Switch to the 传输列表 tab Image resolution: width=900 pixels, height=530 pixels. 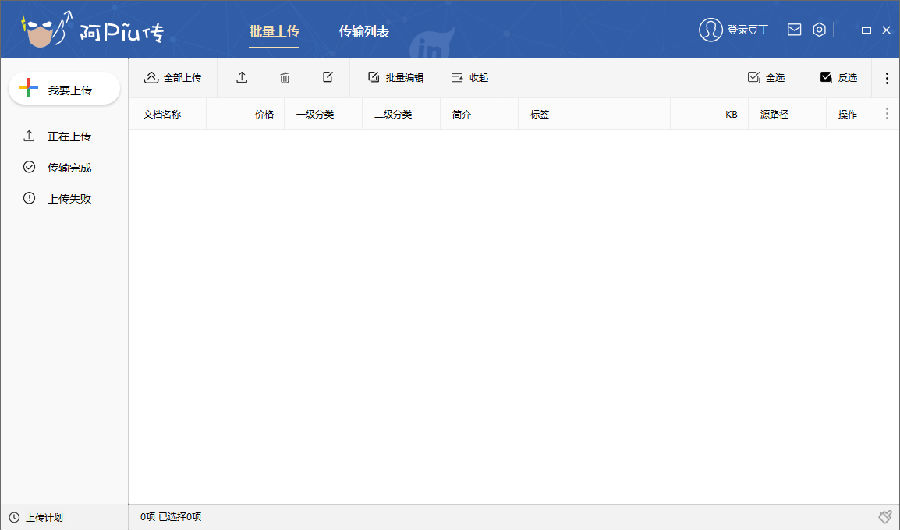pos(364,31)
